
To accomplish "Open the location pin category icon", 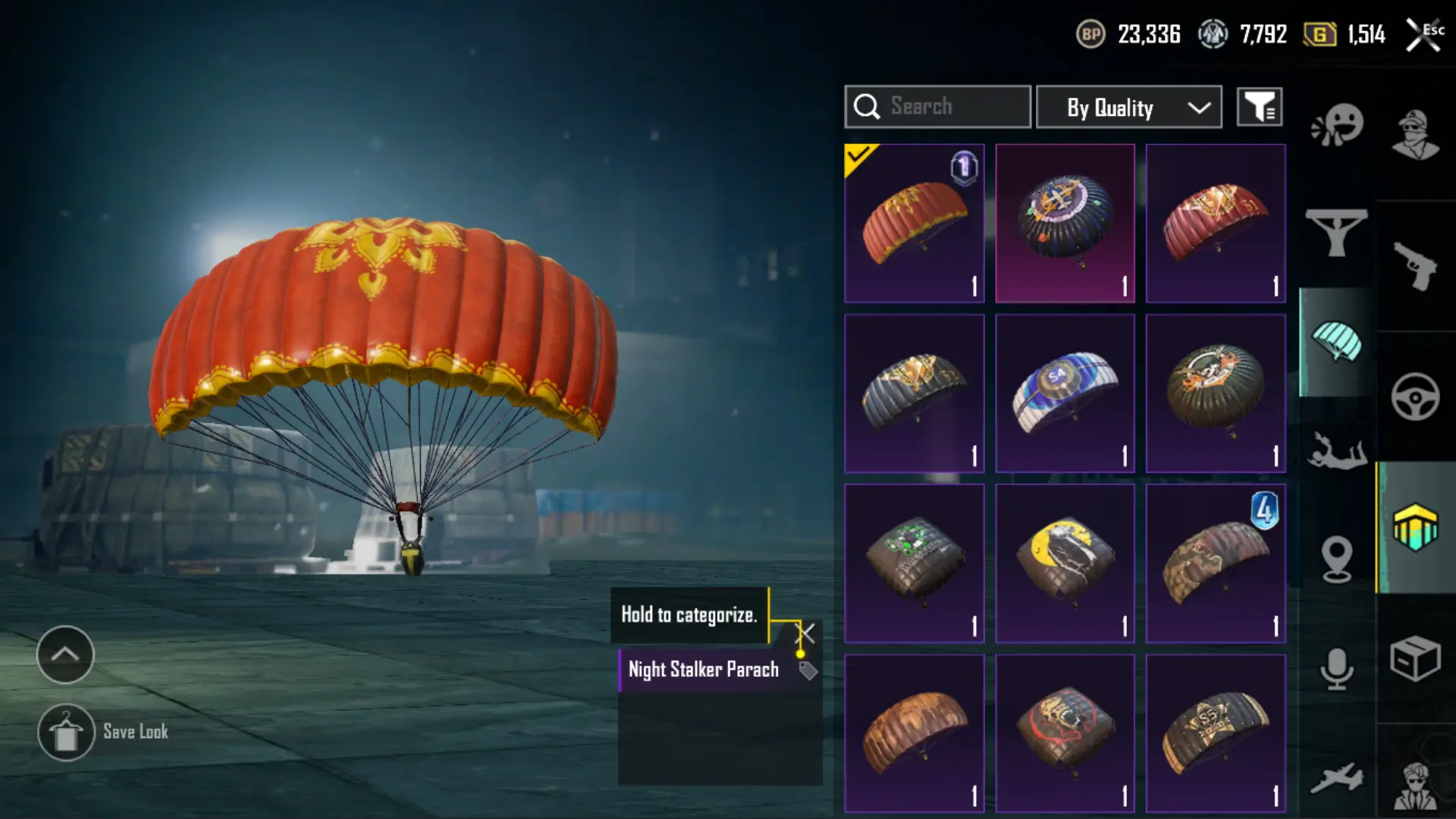I will 1337,560.
